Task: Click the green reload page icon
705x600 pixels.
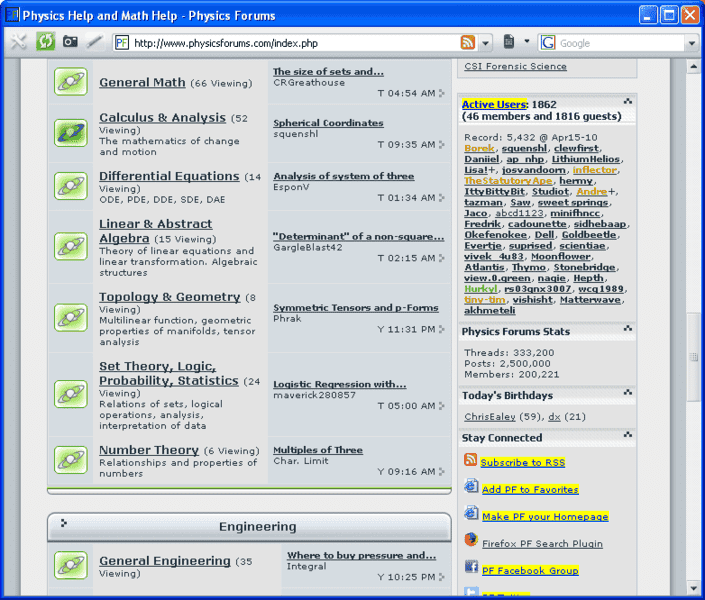Action: pyautogui.click(x=45, y=42)
